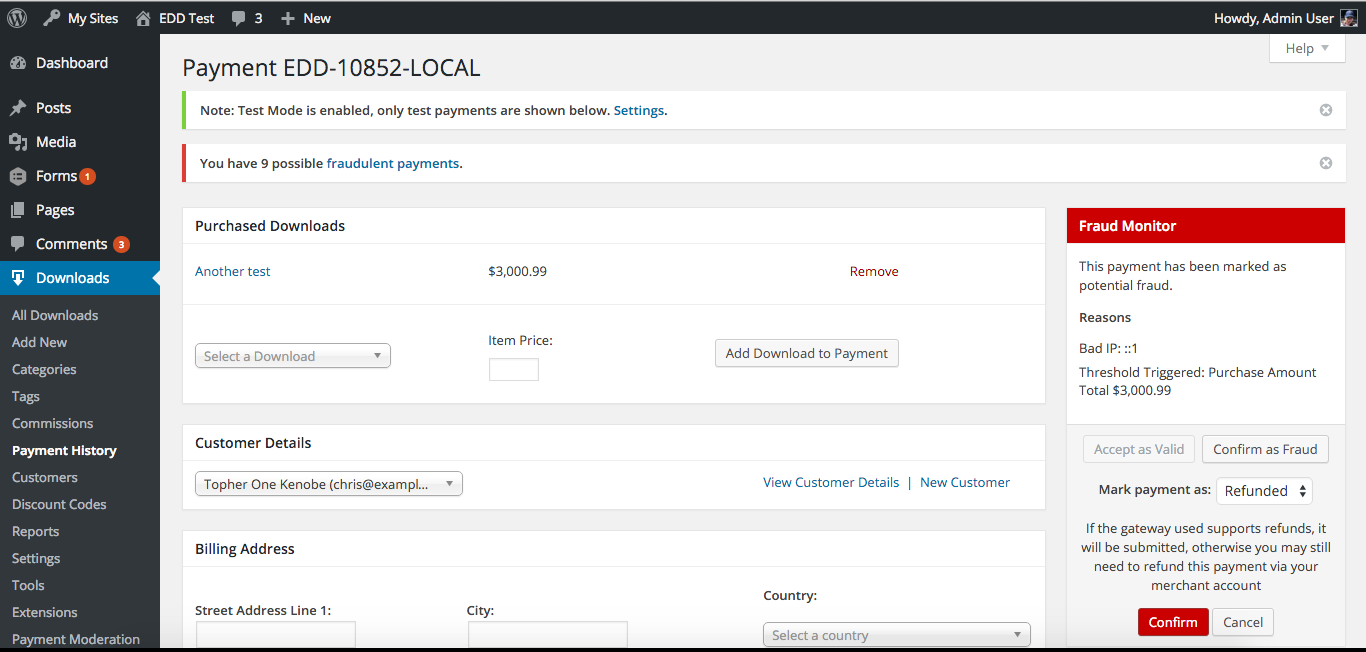1366x652 pixels.
Task: Click the Media icon in sidebar
Action: click(x=18, y=142)
